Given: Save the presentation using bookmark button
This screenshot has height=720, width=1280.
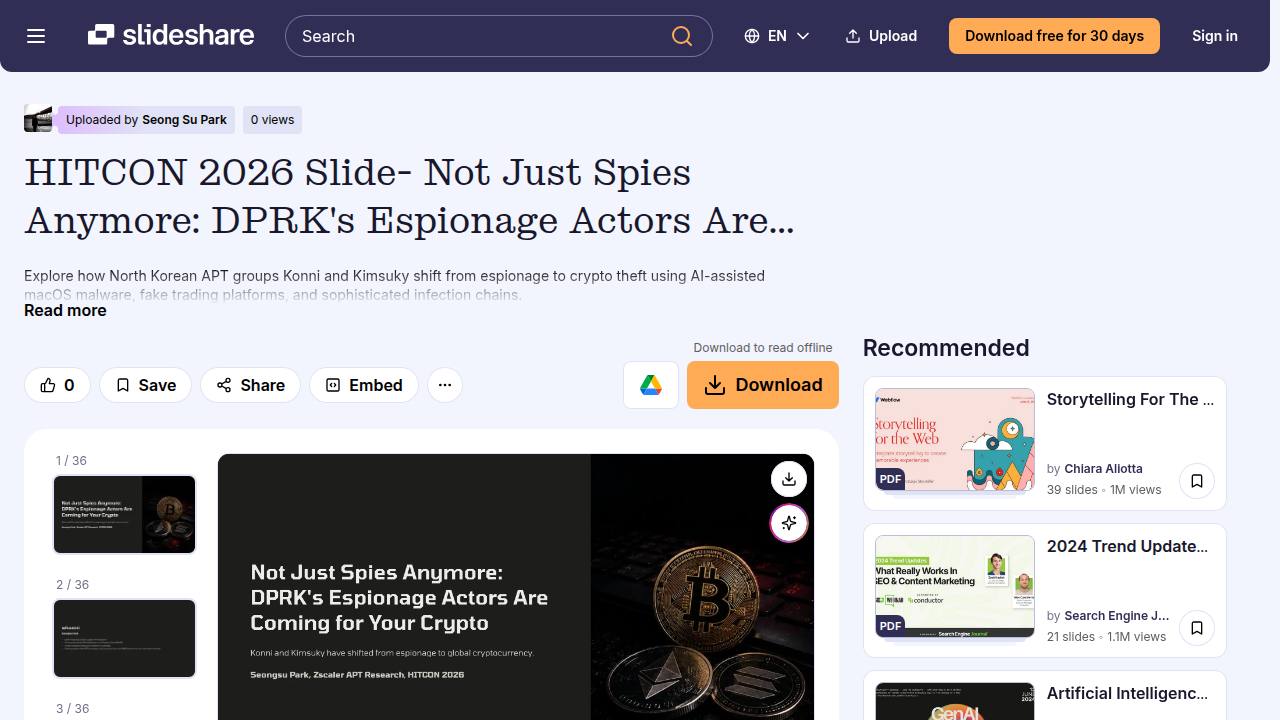Looking at the screenshot, I should [x=145, y=385].
